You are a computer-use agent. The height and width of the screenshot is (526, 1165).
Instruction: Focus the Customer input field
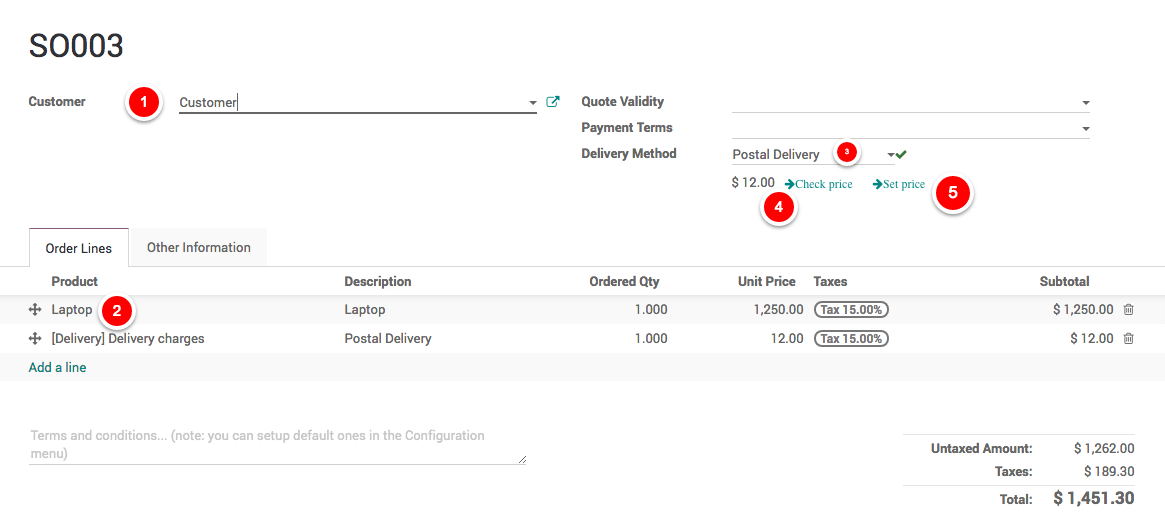coord(350,102)
